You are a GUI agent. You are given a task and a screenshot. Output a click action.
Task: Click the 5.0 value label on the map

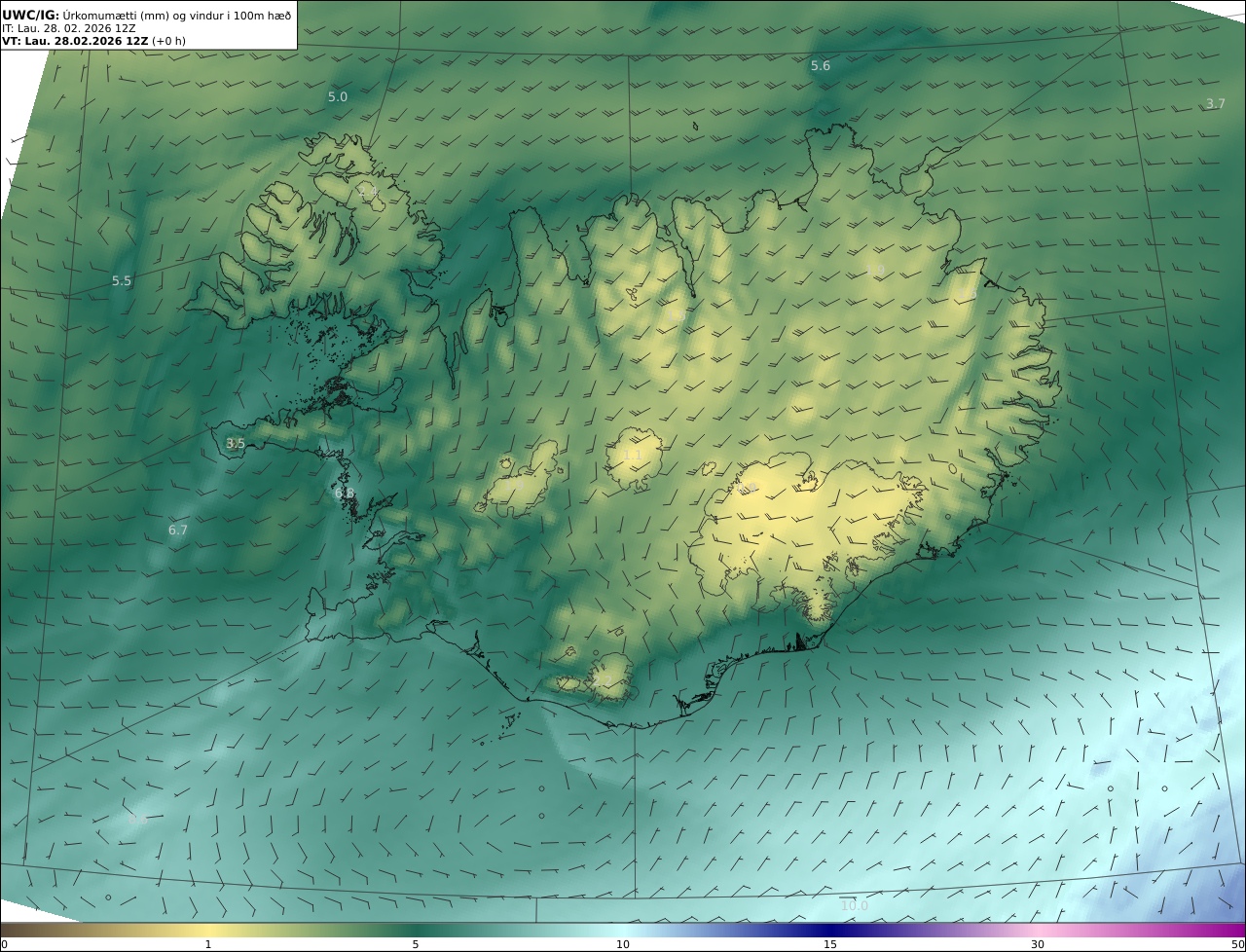click(x=337, y=96)
